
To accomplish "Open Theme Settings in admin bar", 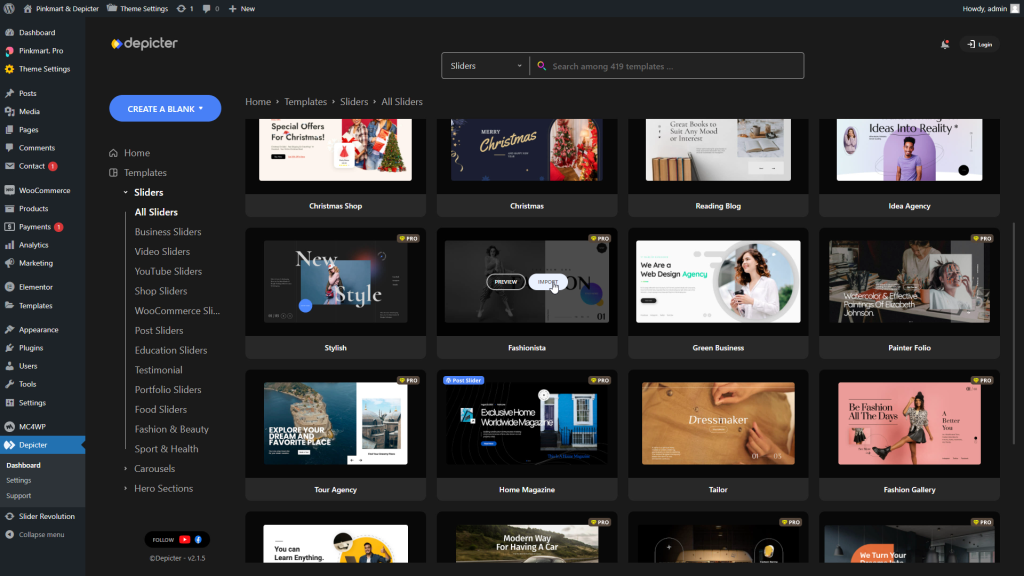I will [137, 8].
